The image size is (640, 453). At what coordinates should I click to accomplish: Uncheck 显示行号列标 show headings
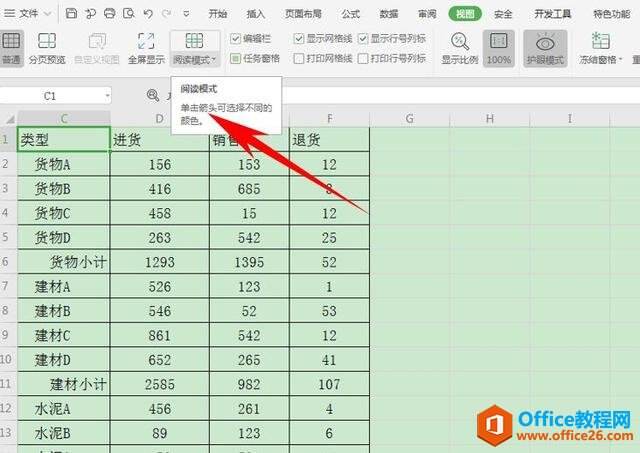(362, 39)
